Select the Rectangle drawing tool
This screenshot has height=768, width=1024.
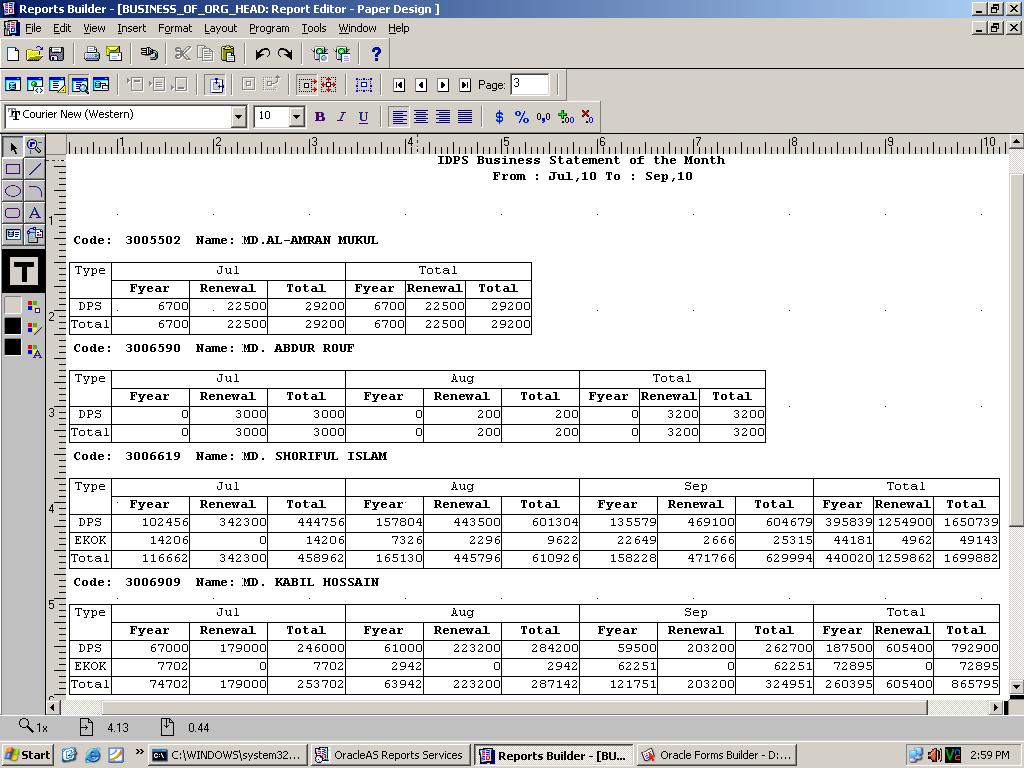pyautogui.click(x=13, y=169)
